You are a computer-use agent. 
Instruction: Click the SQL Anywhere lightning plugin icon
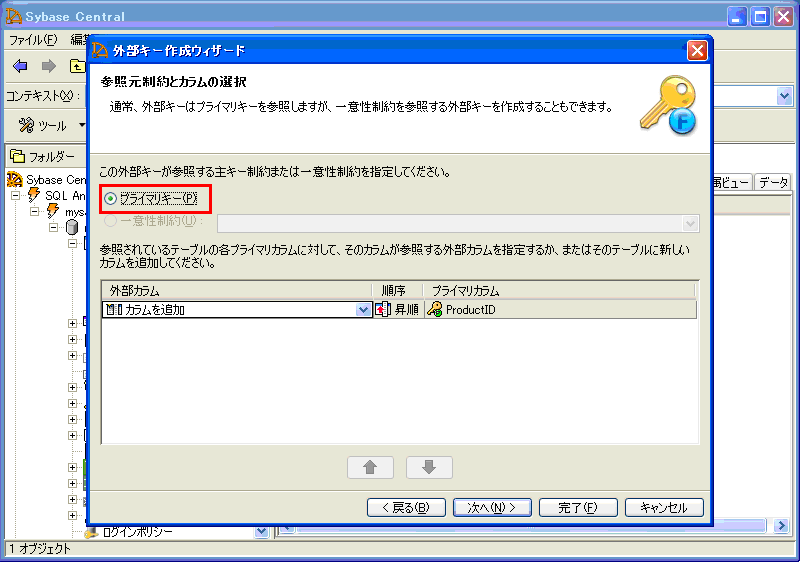34,196
